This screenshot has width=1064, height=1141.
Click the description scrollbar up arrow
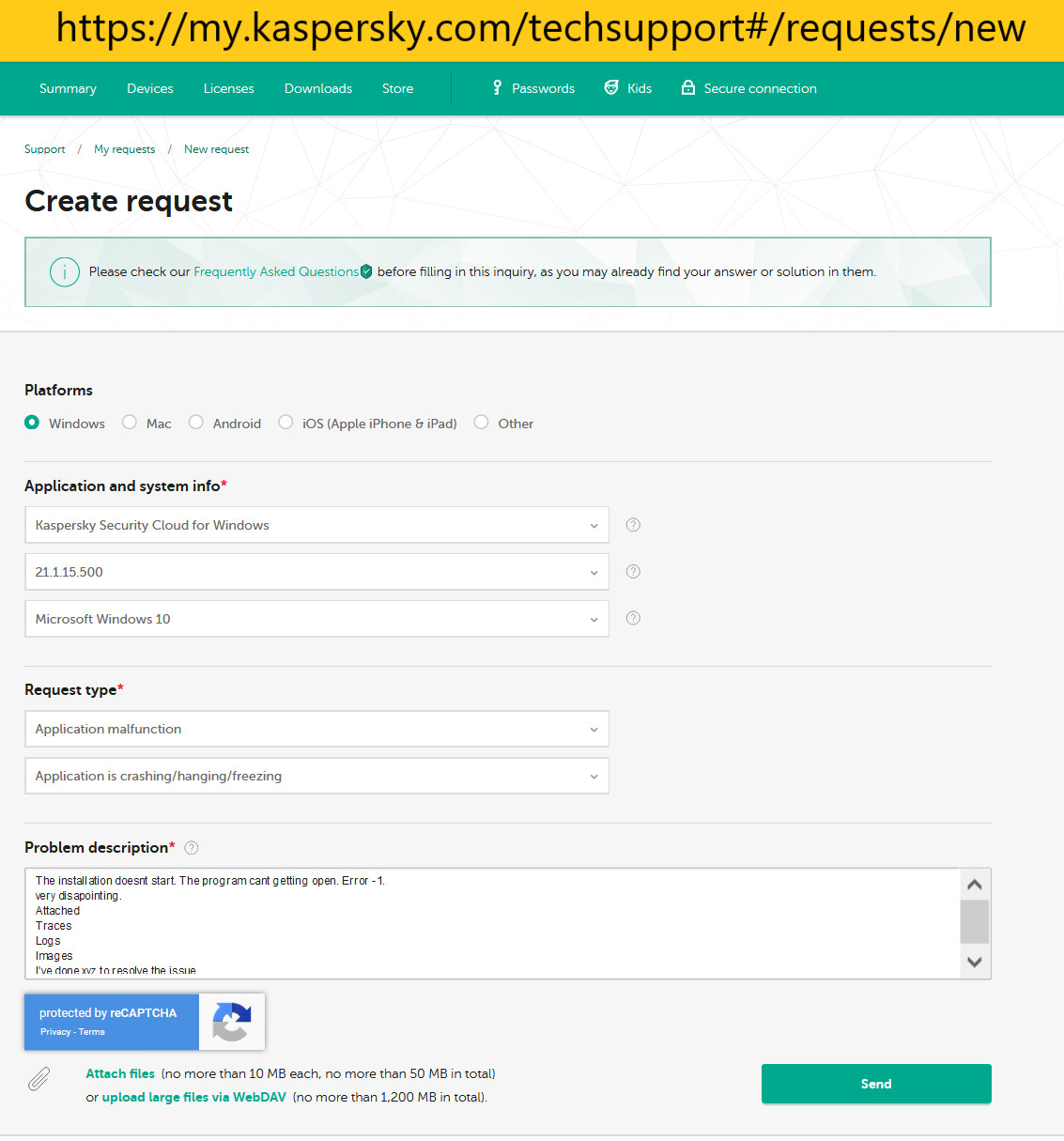pos(974,885)
